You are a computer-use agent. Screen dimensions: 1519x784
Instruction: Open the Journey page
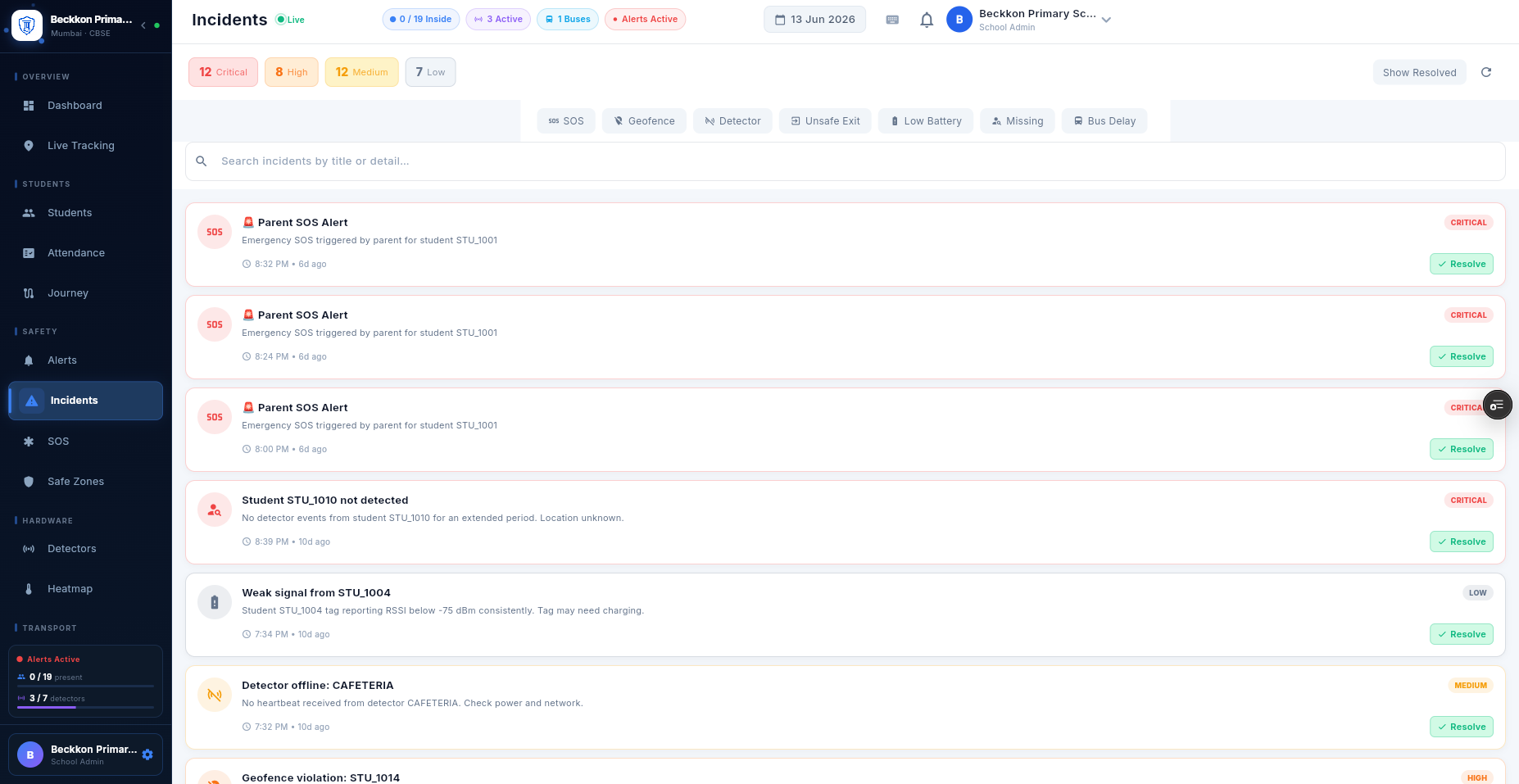(85, 293)
